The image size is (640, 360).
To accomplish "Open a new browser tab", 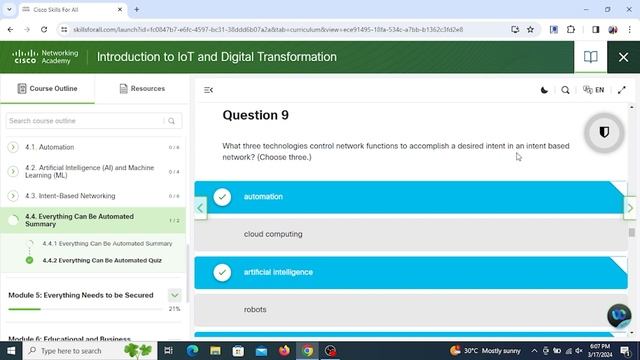I will coord(137,9).
